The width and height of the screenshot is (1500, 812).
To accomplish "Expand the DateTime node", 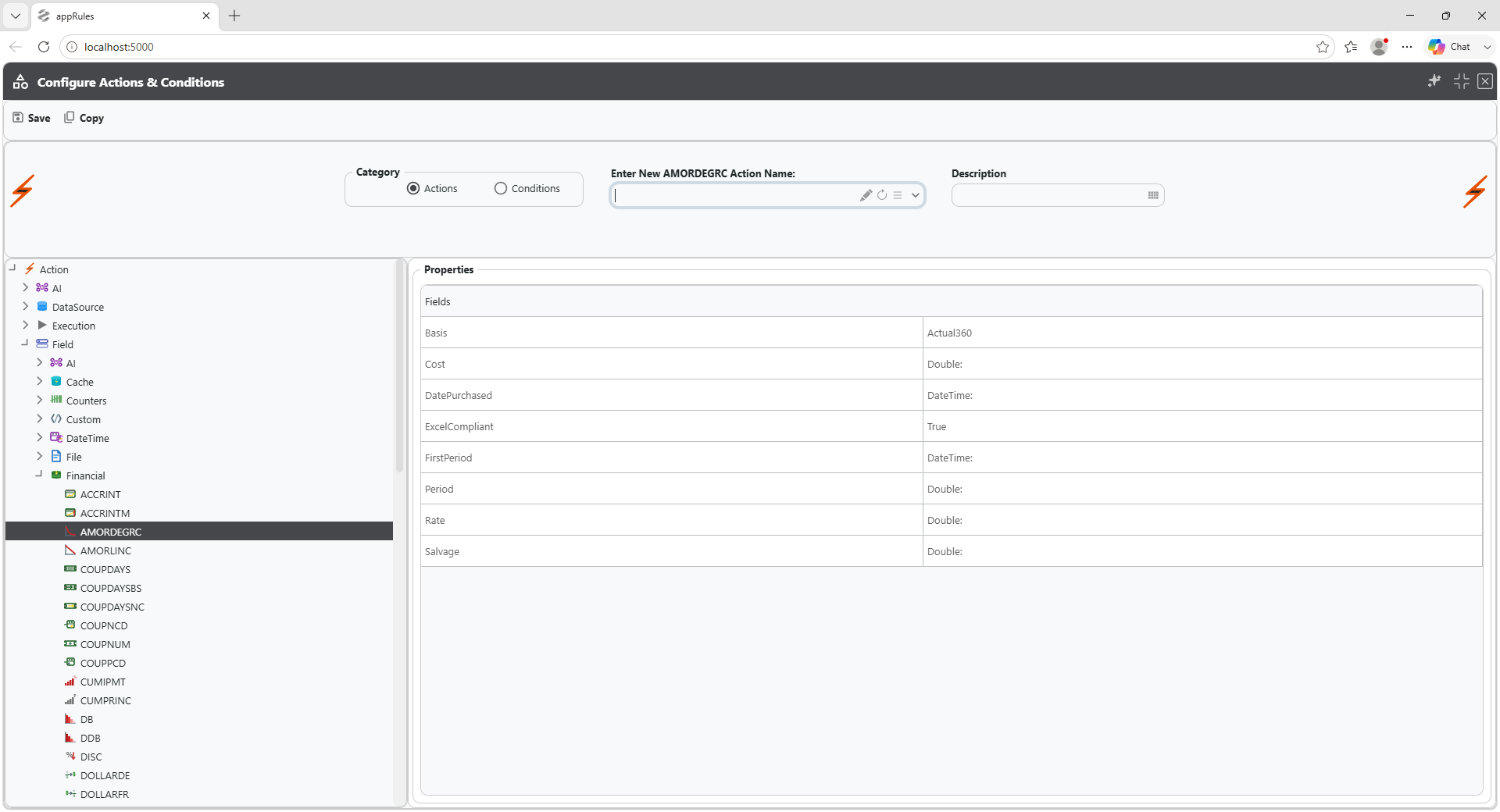I will (x=40, y=437).
